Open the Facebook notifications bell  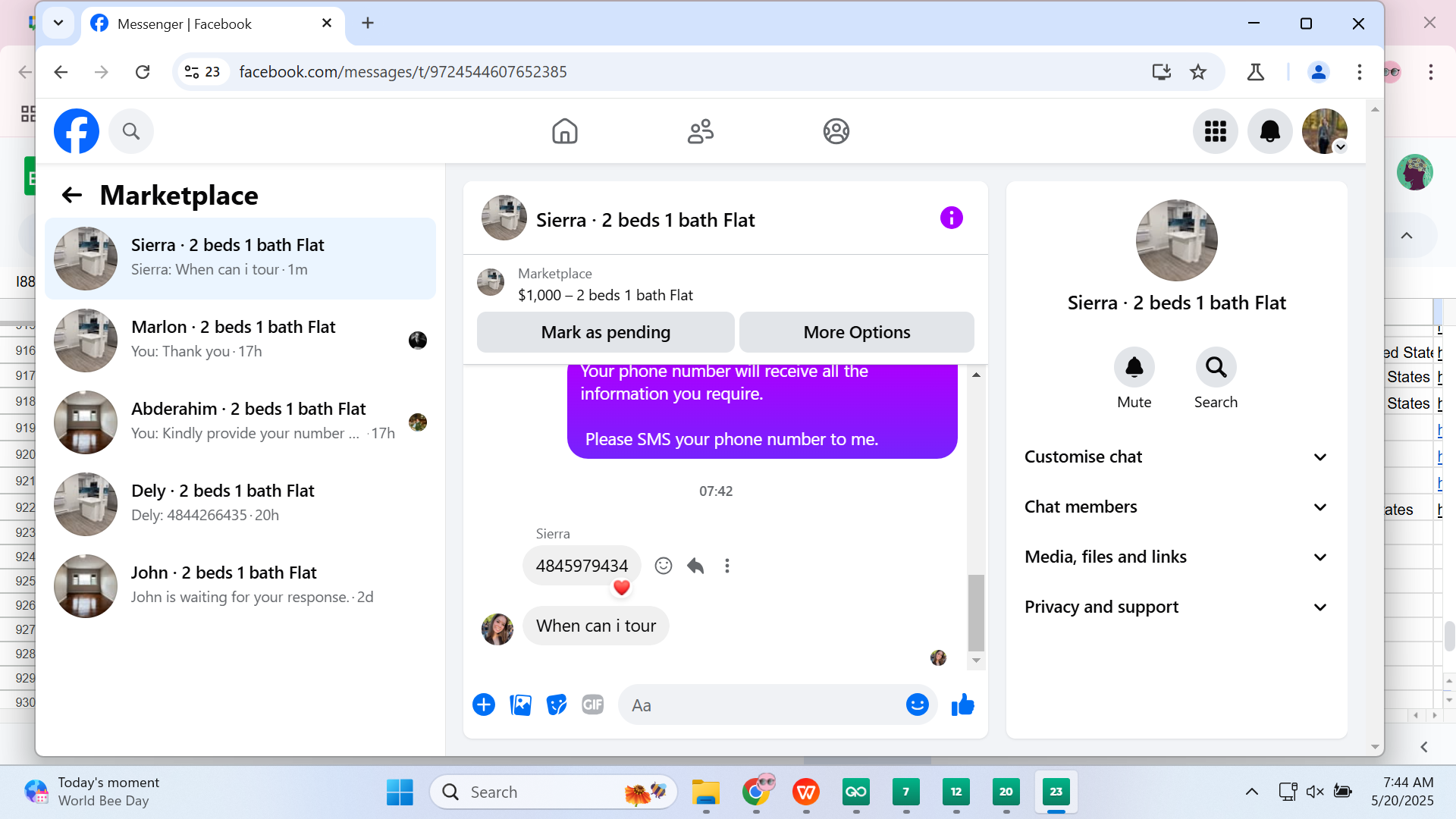pos(1270,131)
